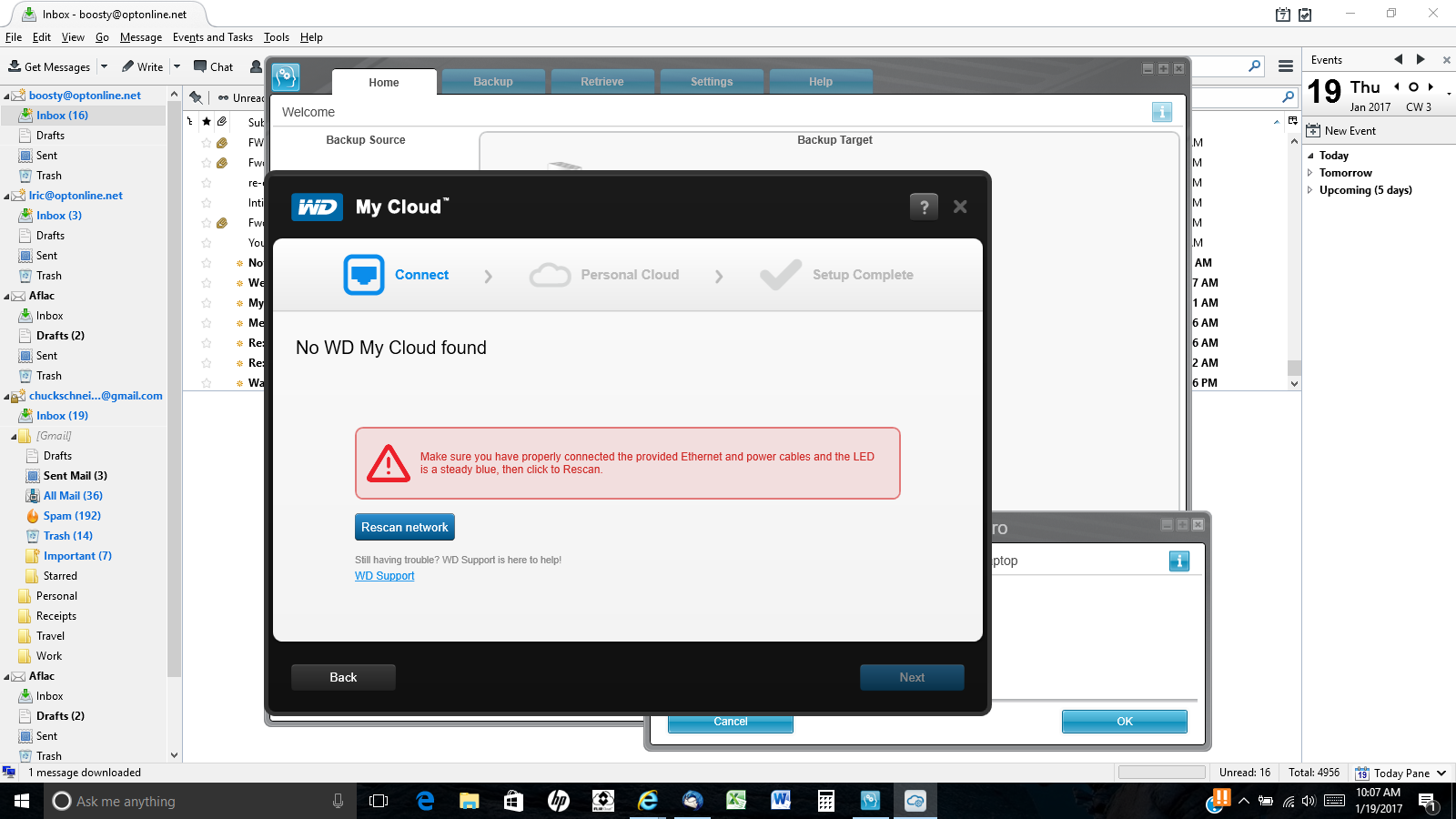Open the Events and Tasks menu
Image resolution: width=1456 pixels, height=819 pixels.
(213, 37)
